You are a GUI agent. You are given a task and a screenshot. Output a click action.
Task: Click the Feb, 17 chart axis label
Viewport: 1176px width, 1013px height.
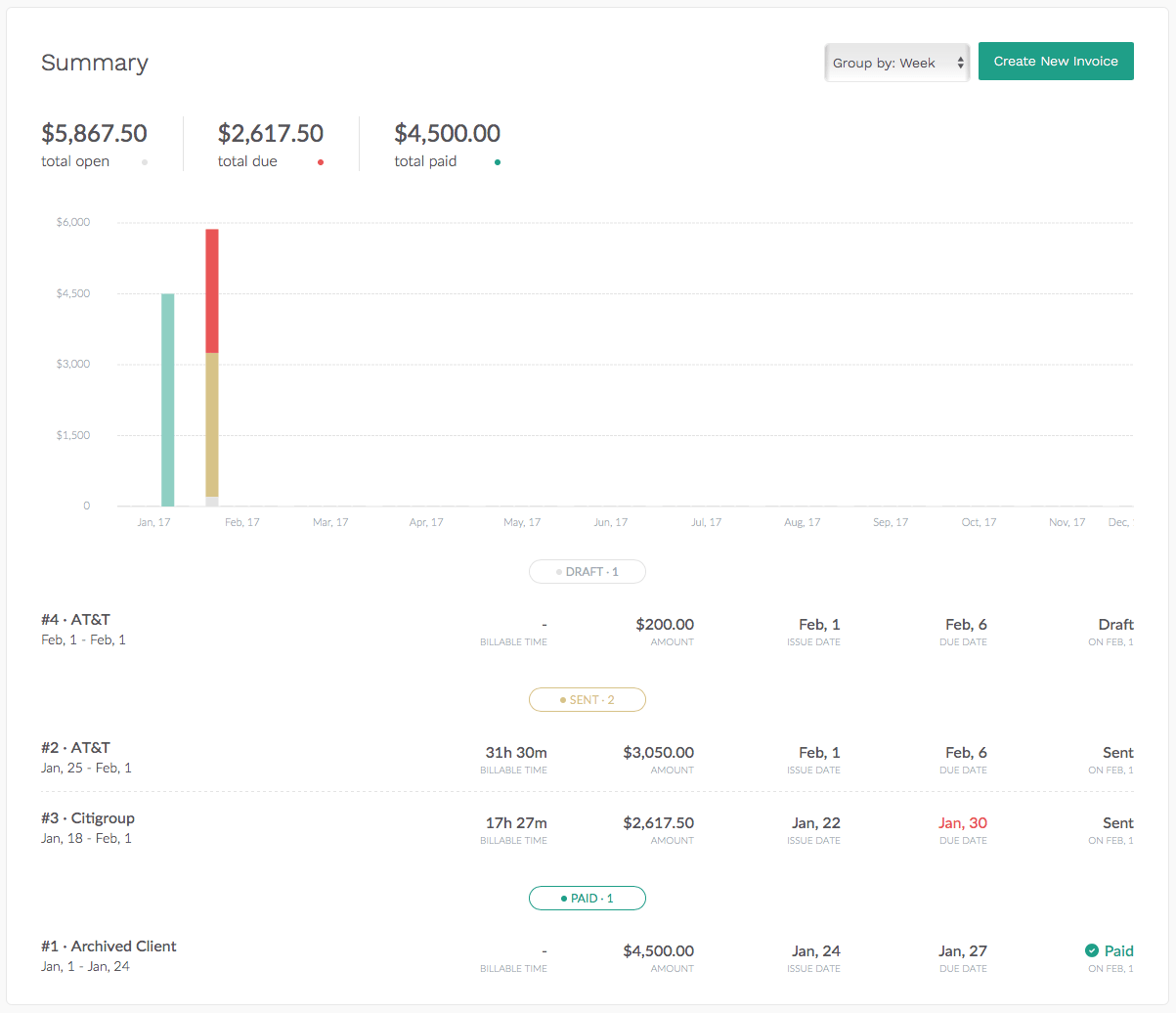pos(241,522)
